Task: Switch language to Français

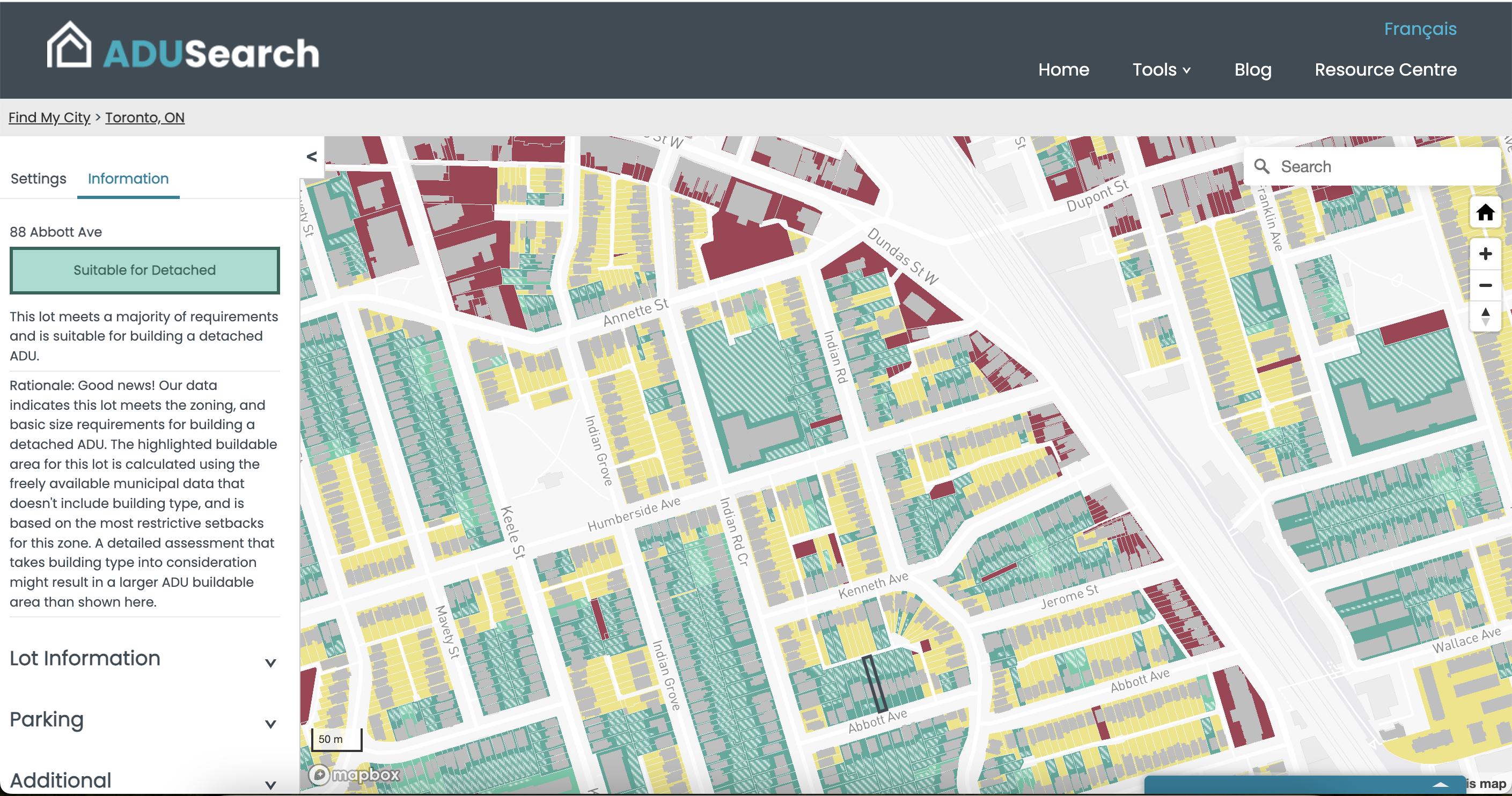Action: point(1420,29)
